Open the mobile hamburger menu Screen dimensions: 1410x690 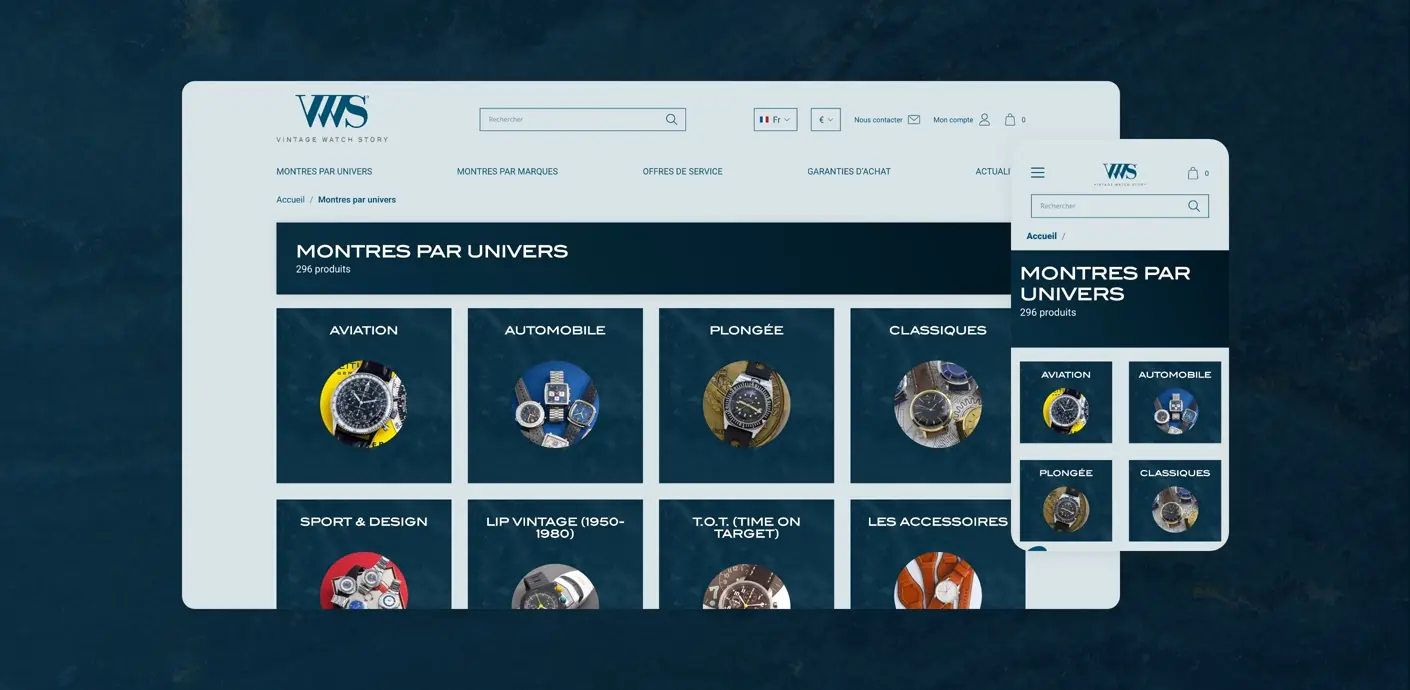tap(1037, 173)
